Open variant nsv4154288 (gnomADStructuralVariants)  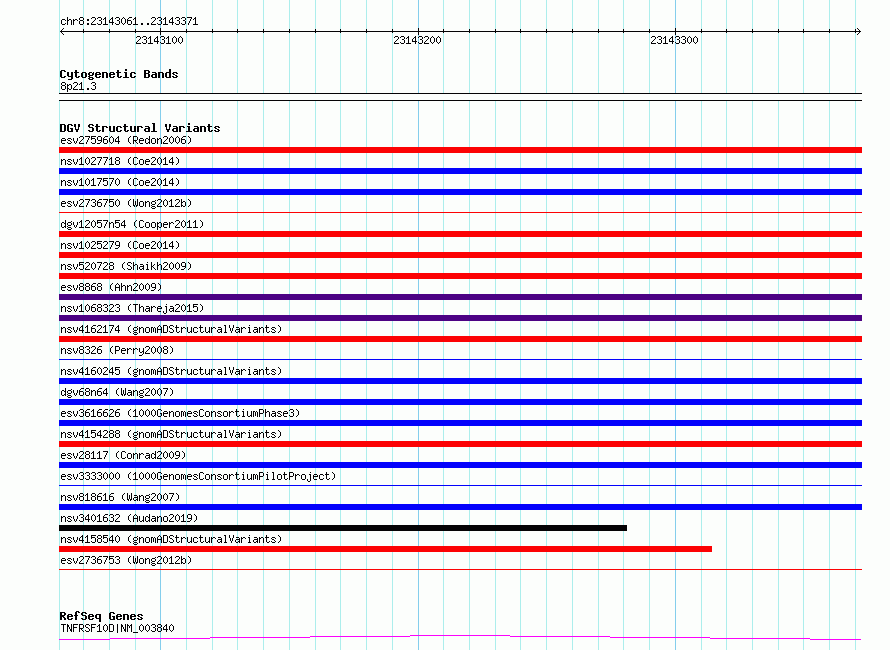171,434
